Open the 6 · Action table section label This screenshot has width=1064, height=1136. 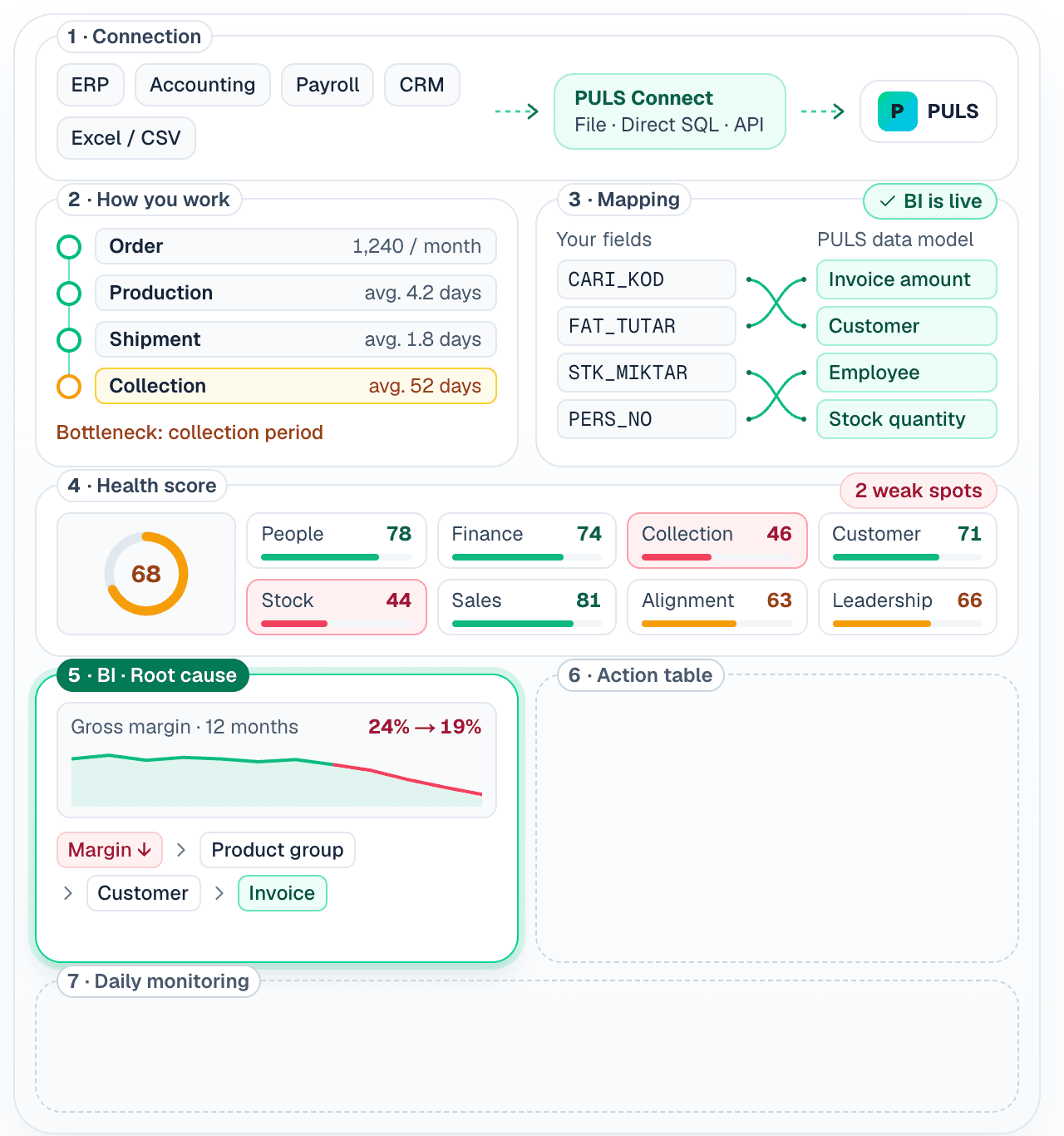(x=641, y=675)
